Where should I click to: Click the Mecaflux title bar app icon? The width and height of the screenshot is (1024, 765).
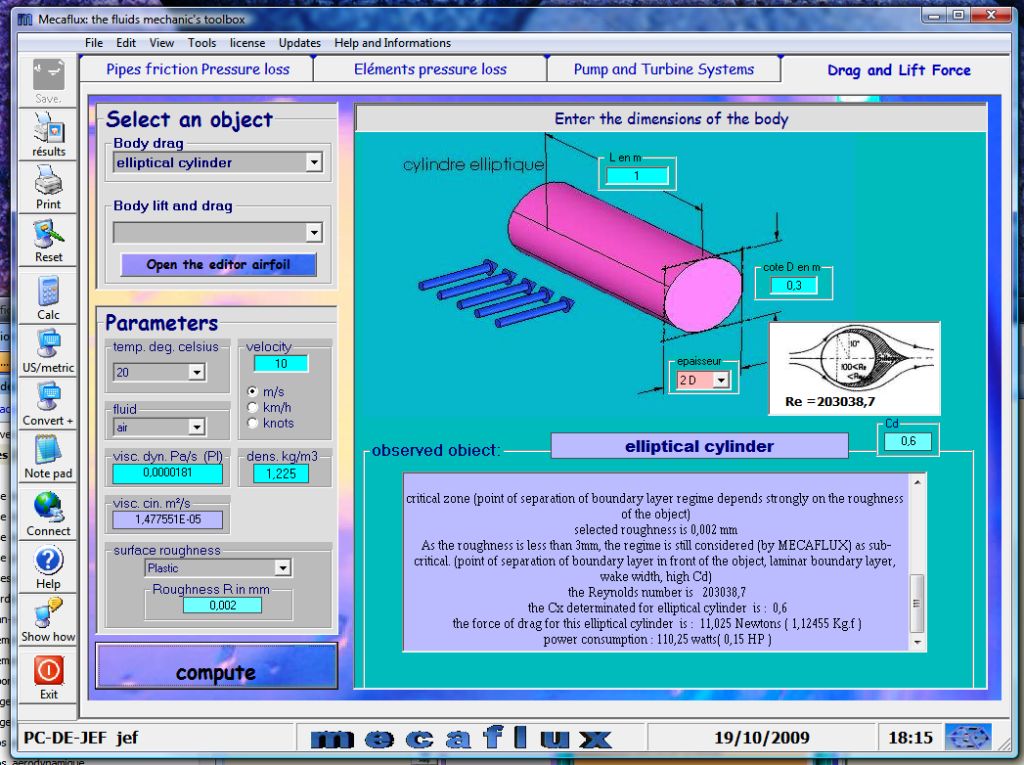[25, 19]
